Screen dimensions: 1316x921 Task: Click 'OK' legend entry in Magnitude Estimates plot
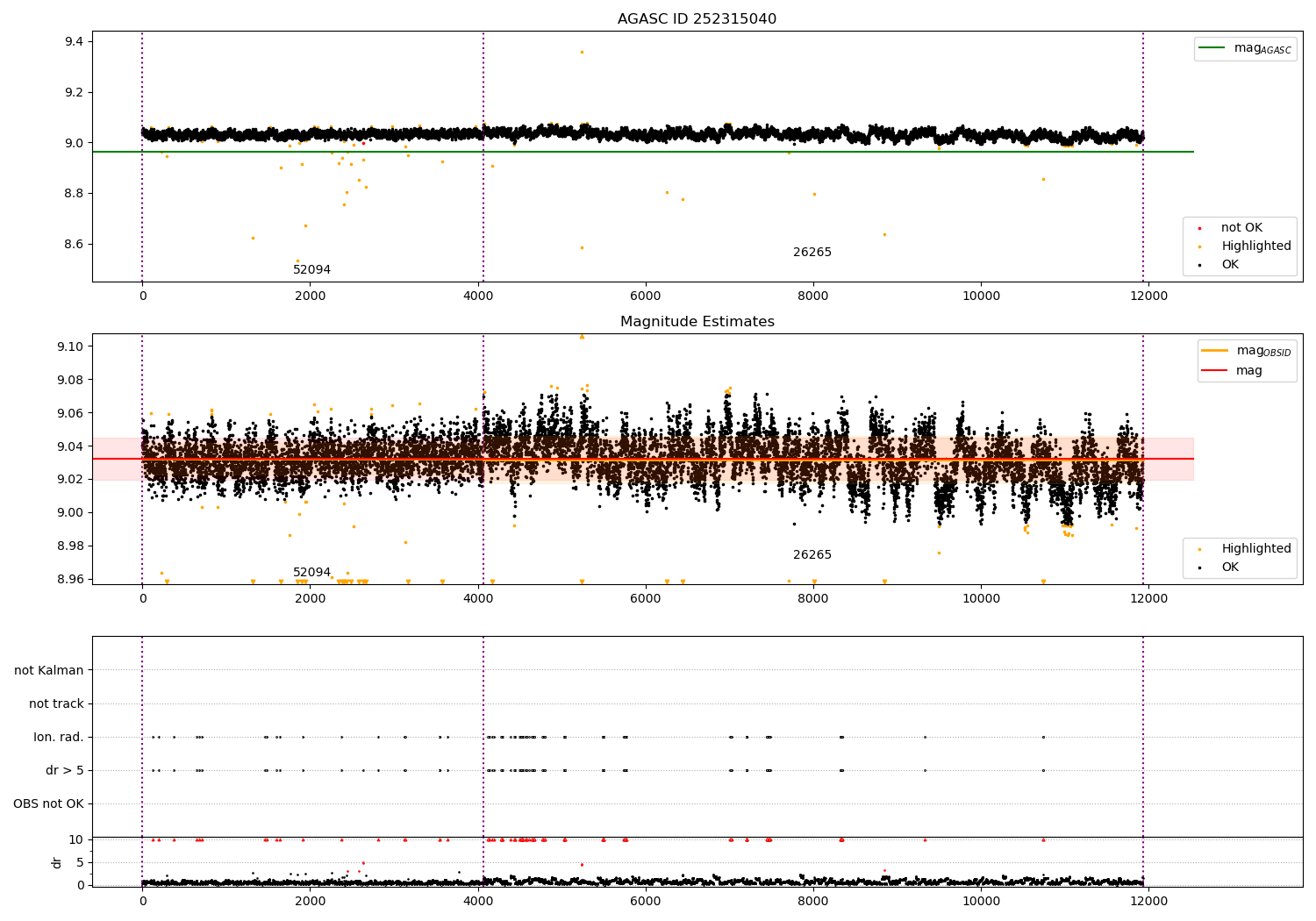click(x=1230, y=568)
